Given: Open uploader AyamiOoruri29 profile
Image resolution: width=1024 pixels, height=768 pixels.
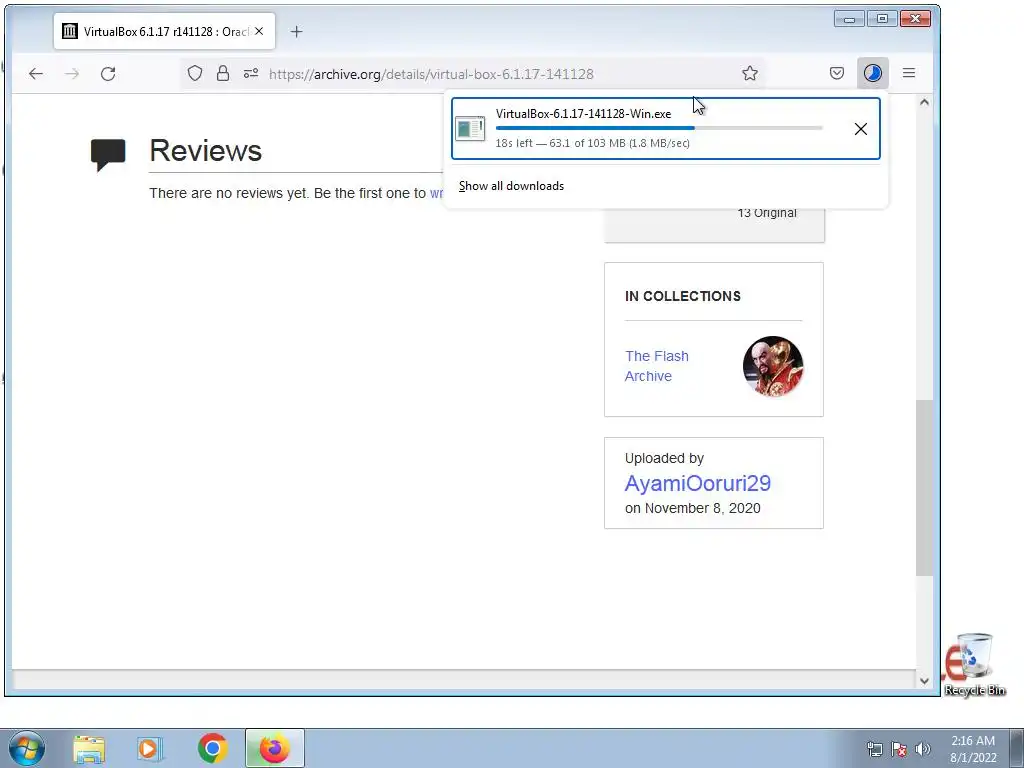Looking at the screenshot, I should [697, 483].
